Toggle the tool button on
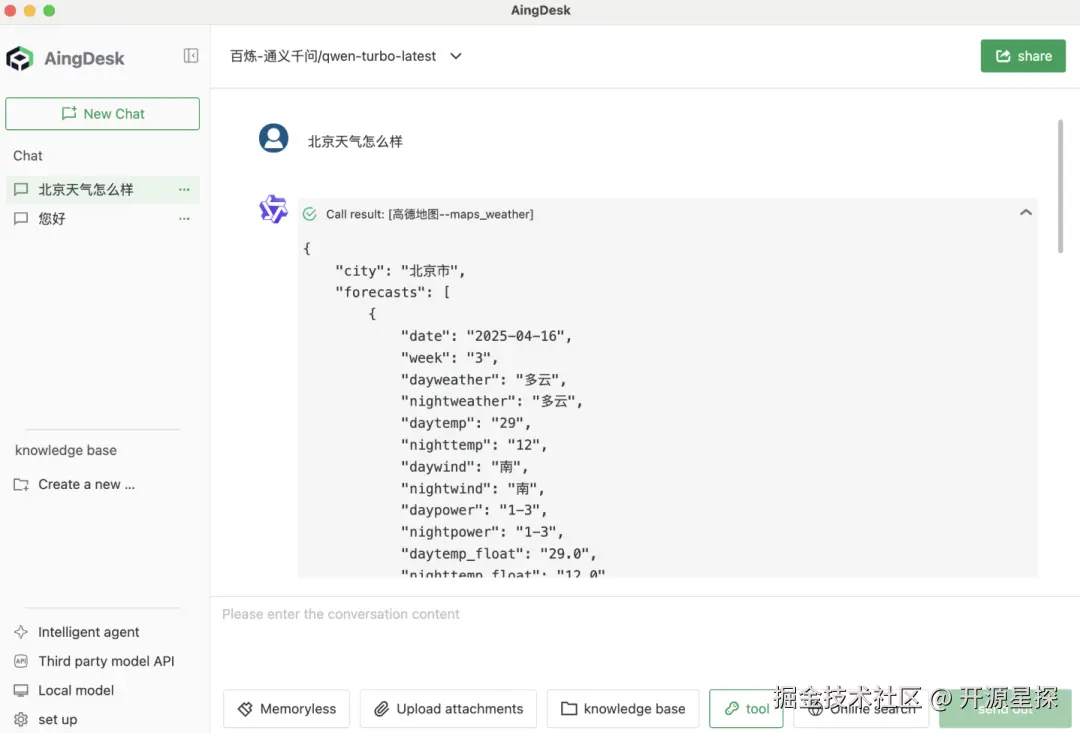The height and width of the screenshot is (733, 1080). (746, 708)
